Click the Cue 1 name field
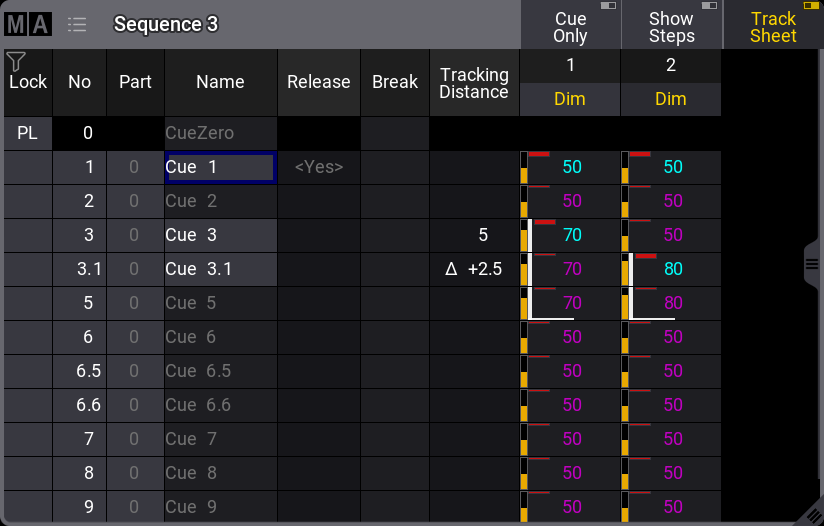This screenshot has height=526, width=824. coord(220,168)
